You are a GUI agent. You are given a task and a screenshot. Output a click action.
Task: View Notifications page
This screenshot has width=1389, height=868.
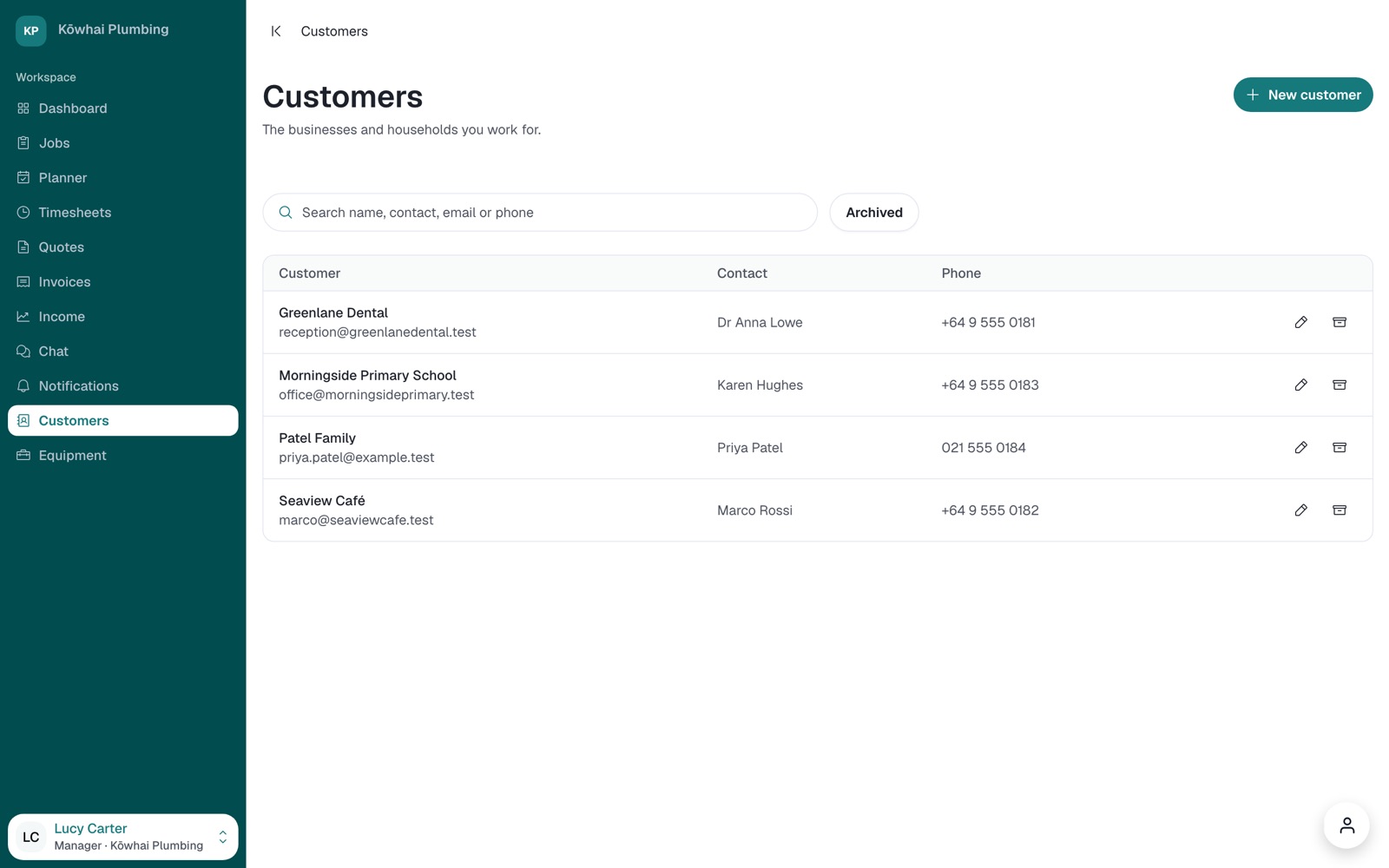[123, 386]
